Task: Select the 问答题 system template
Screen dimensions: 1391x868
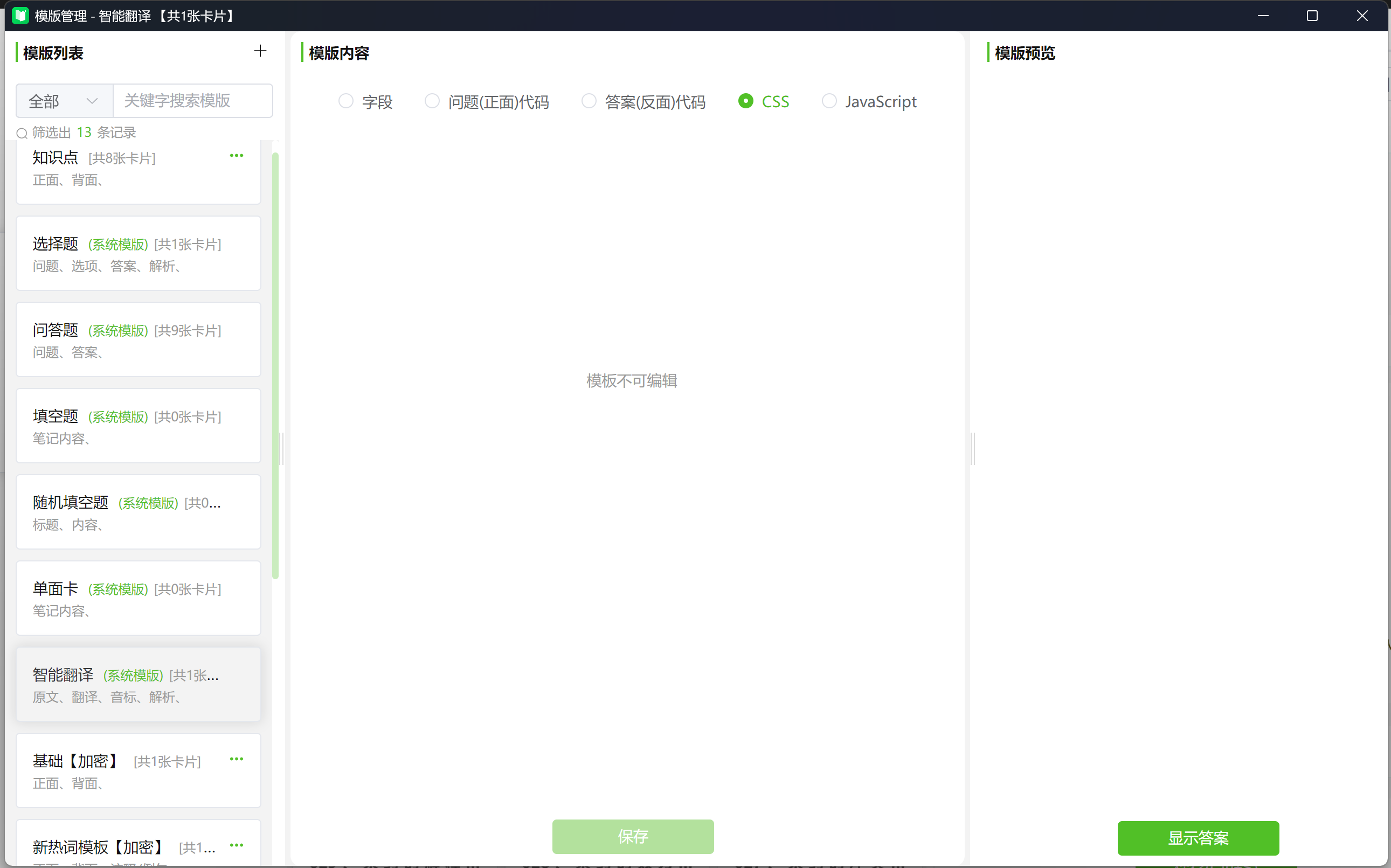Action: point(139,339)
